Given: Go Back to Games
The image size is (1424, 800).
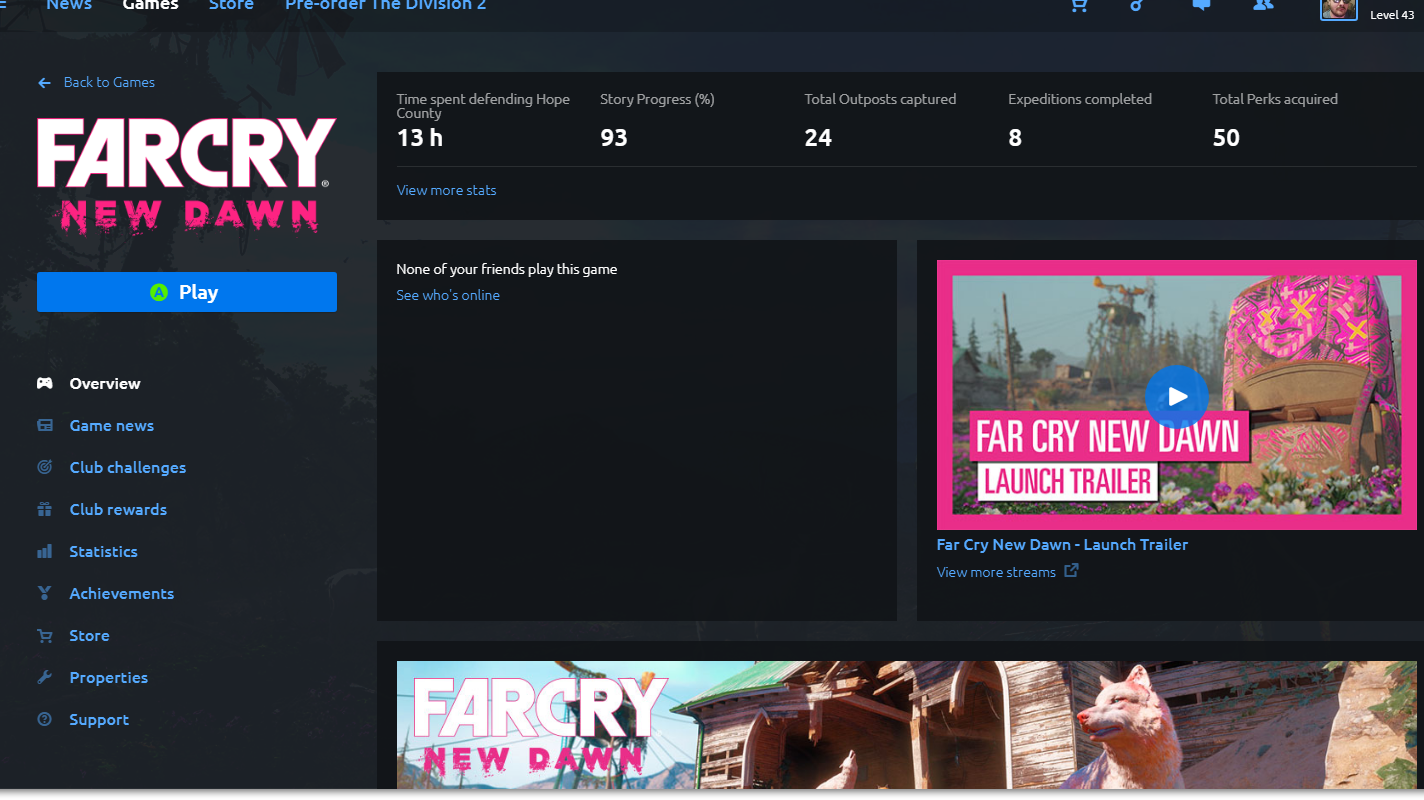Looking at the screenshot, I should click(109, 82).
